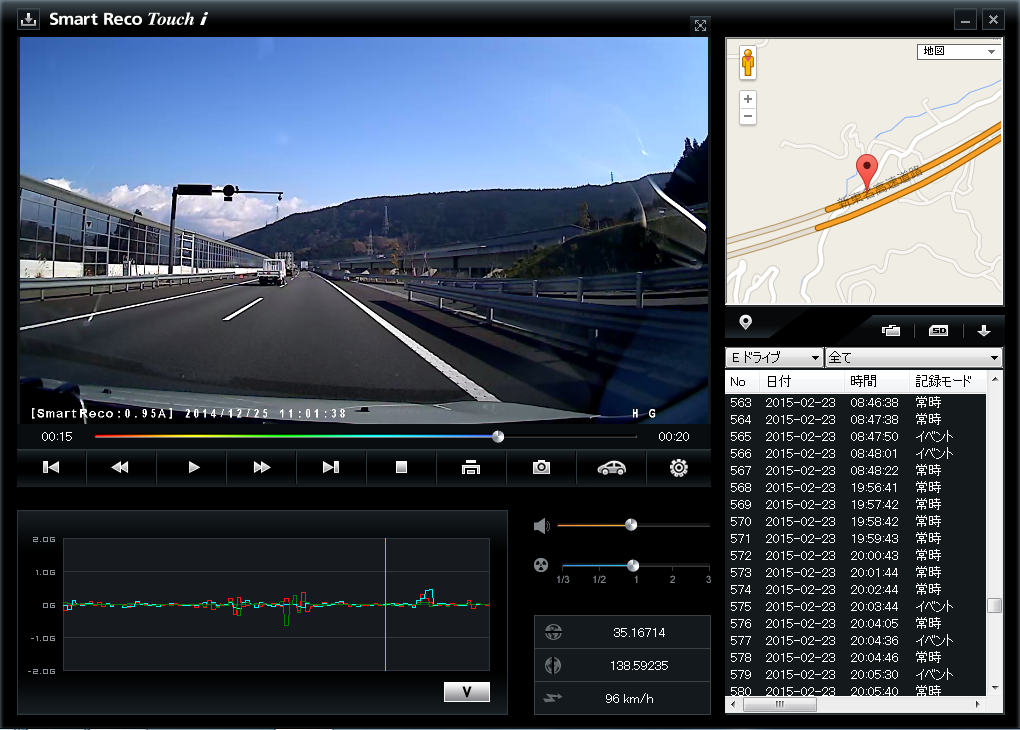Open settings with the gear icon
Viewport: 1020px width, 730px height.
[x=678, y=467]
